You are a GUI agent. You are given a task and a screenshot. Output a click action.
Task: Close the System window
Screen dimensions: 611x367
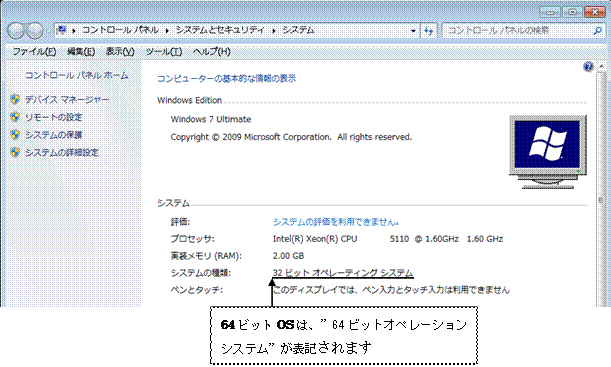(595, 12)
